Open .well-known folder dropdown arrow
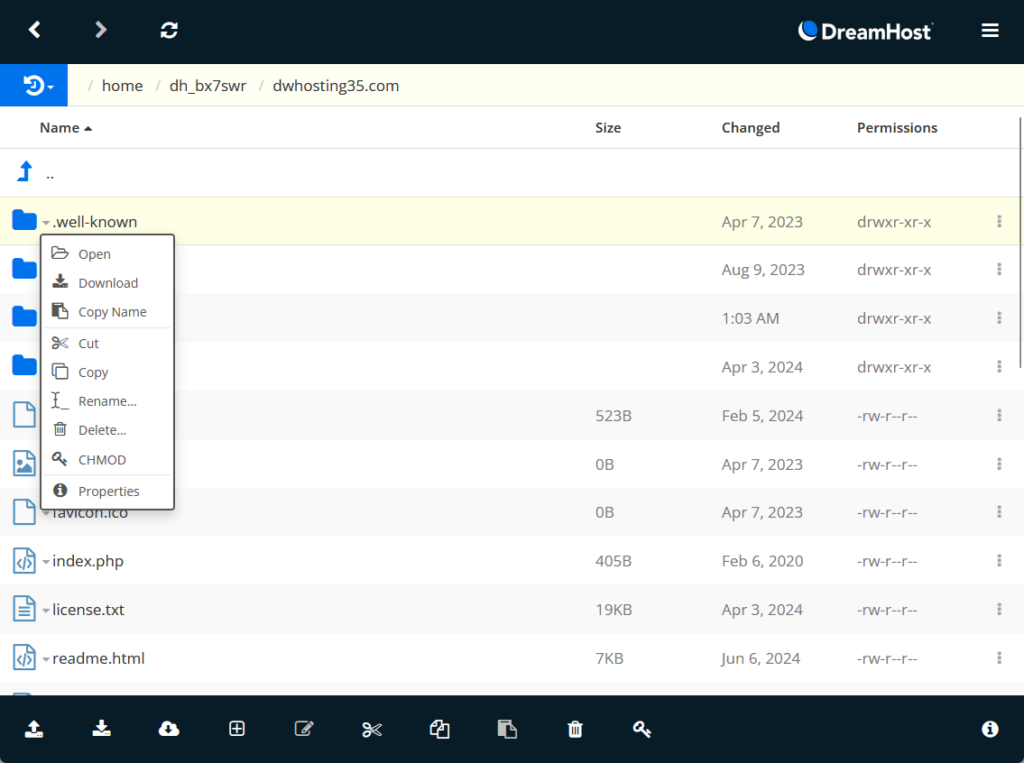The height and width of the screenshot is (763, 1024). 46,223
